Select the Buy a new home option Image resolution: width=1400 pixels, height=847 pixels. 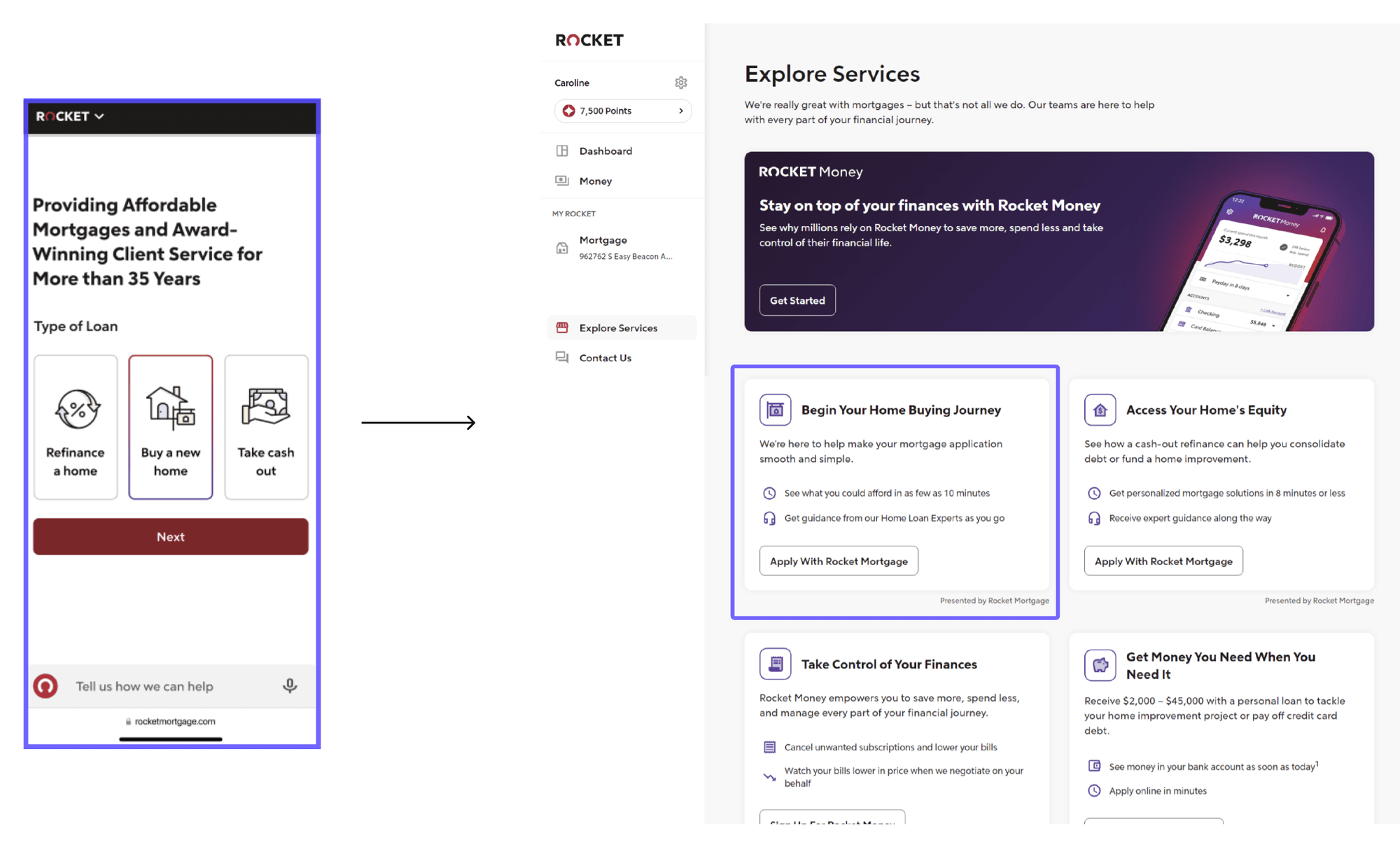pos(171,427)
